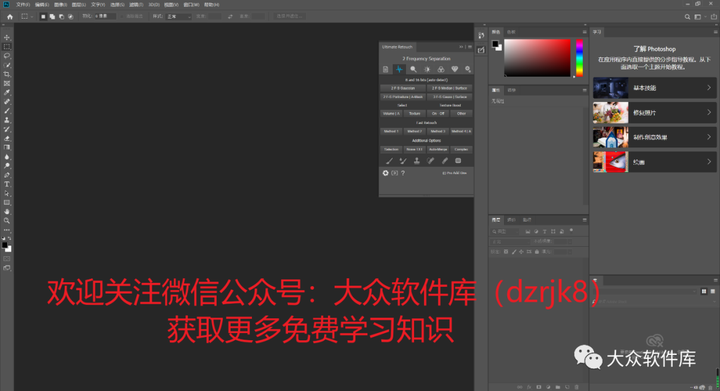Toggle layer filtering switch in Layers panel

tap(571, 230)
